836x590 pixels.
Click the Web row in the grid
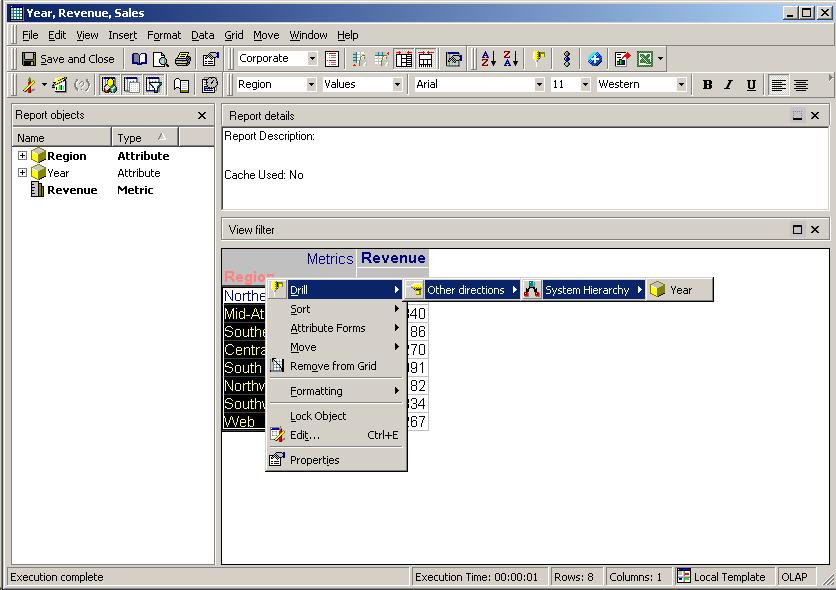click(240, 421)
